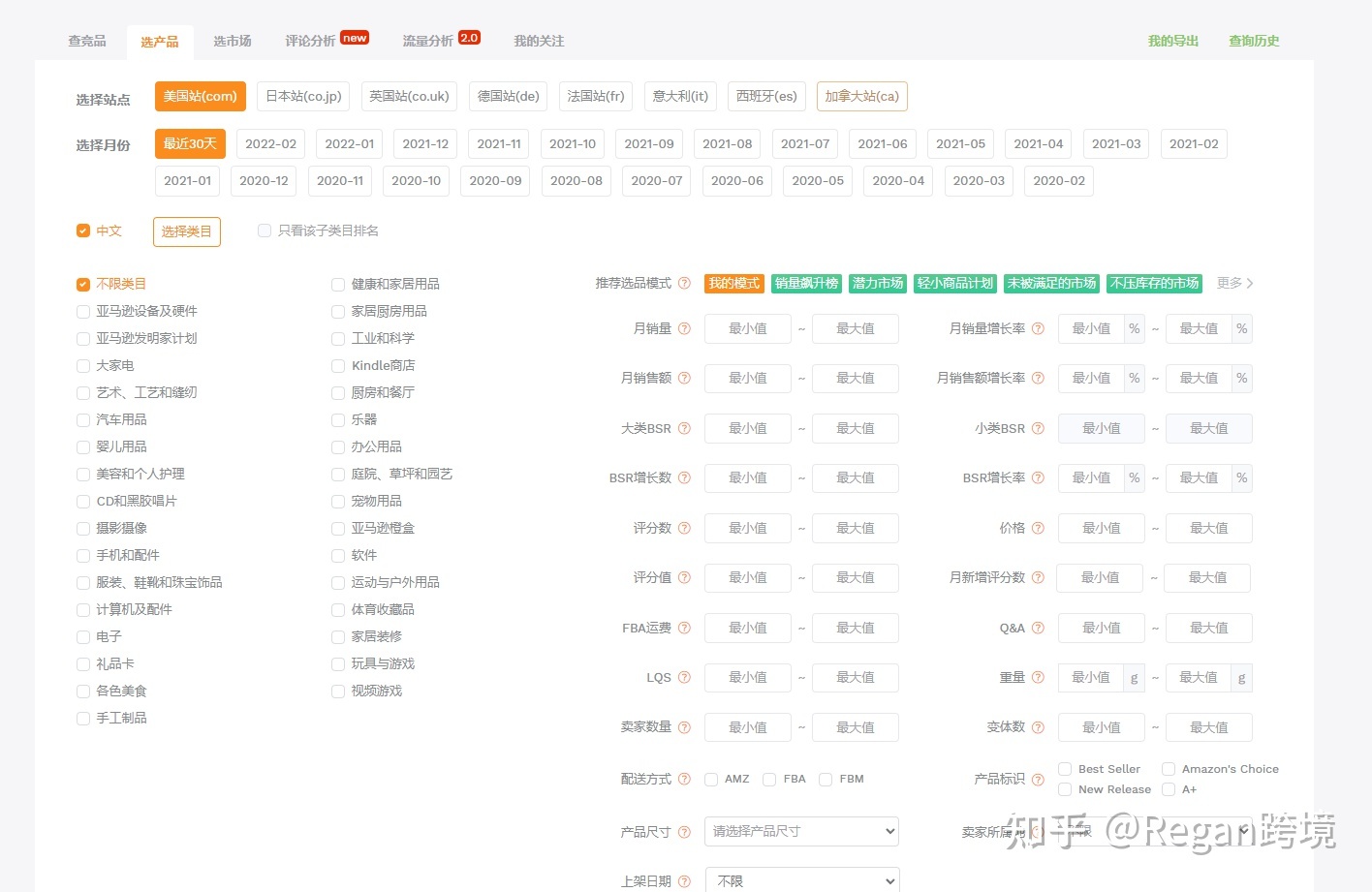Open the 上架日期 dropdown
Viewport: 1372px width, 892px height.
point(801,881)
